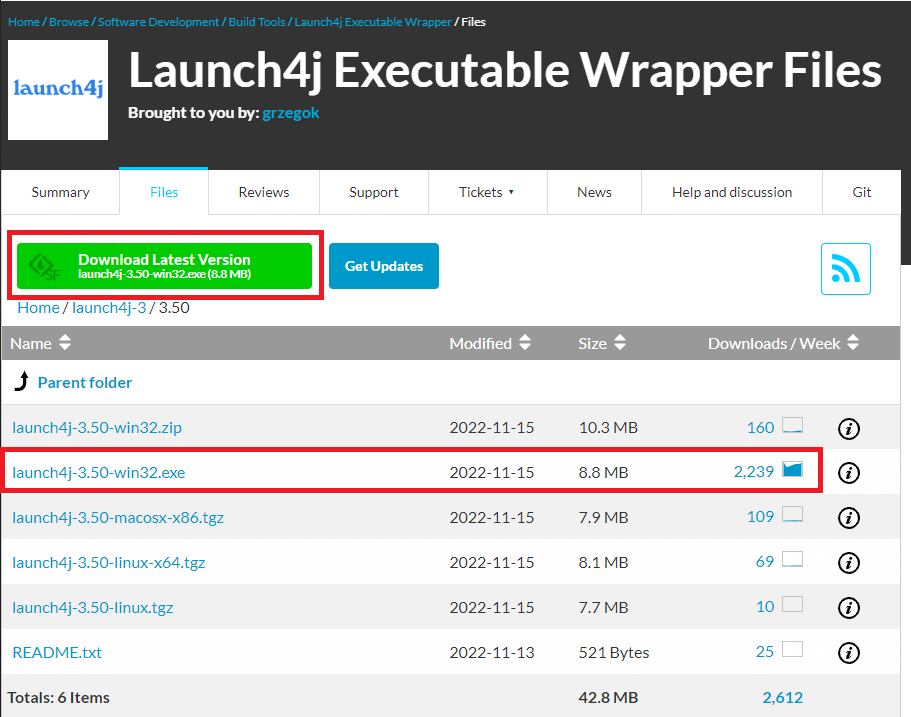Click 2,239 weekly downloads count
The image size is (911, 717).
coord(754,472)
